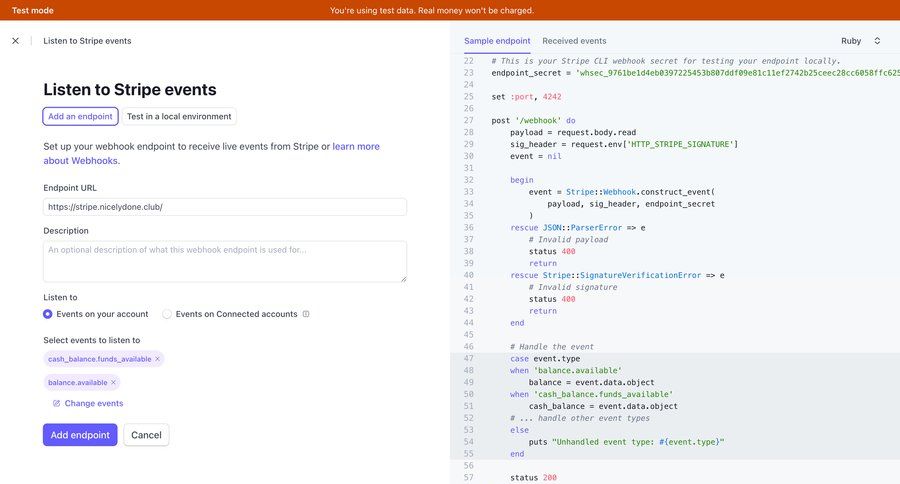This screenshot has width=900, height=484.
Task: Close the Listen to Stripe events dialog
Action: (15, 41)
